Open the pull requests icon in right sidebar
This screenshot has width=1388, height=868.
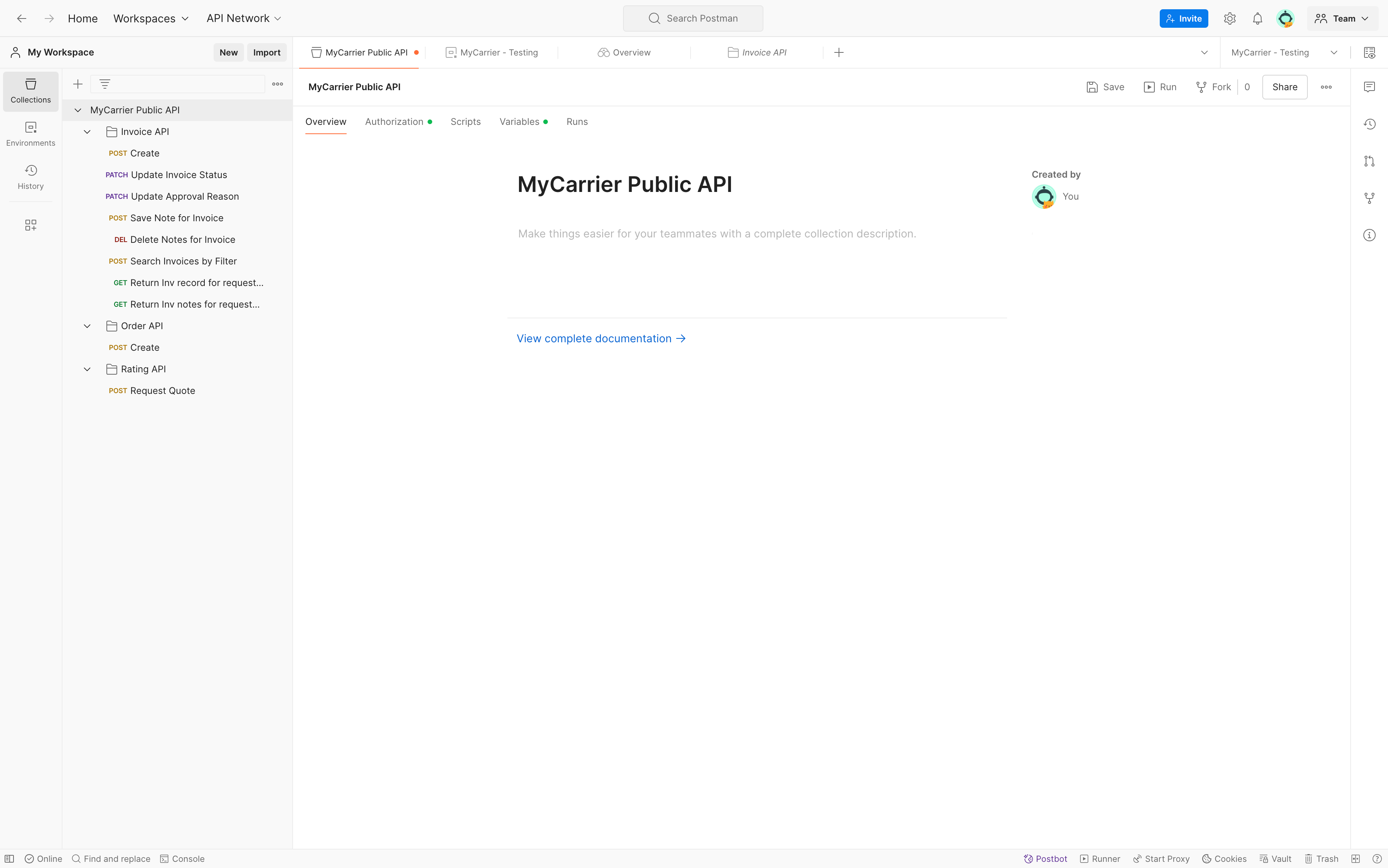point(1369,161)
